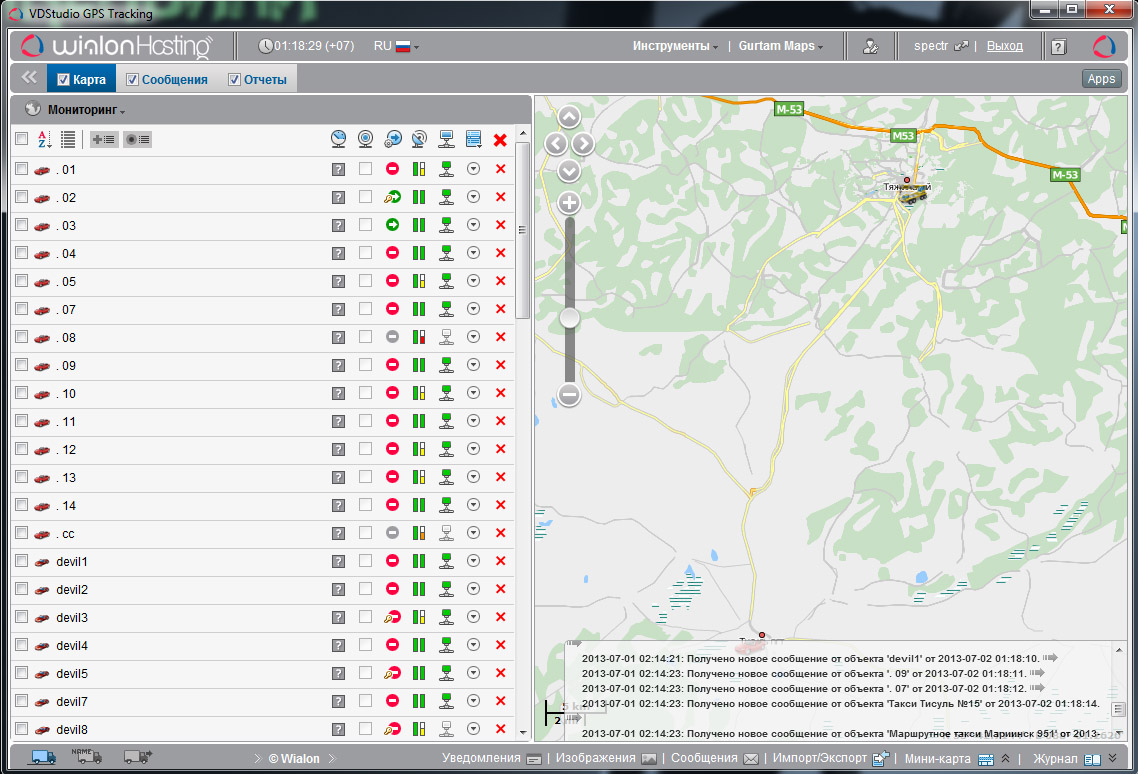This screenshot has height=774, width=1138.
Task: Click the unit list scrollbar down arrow
Action: tap(523, 733)
